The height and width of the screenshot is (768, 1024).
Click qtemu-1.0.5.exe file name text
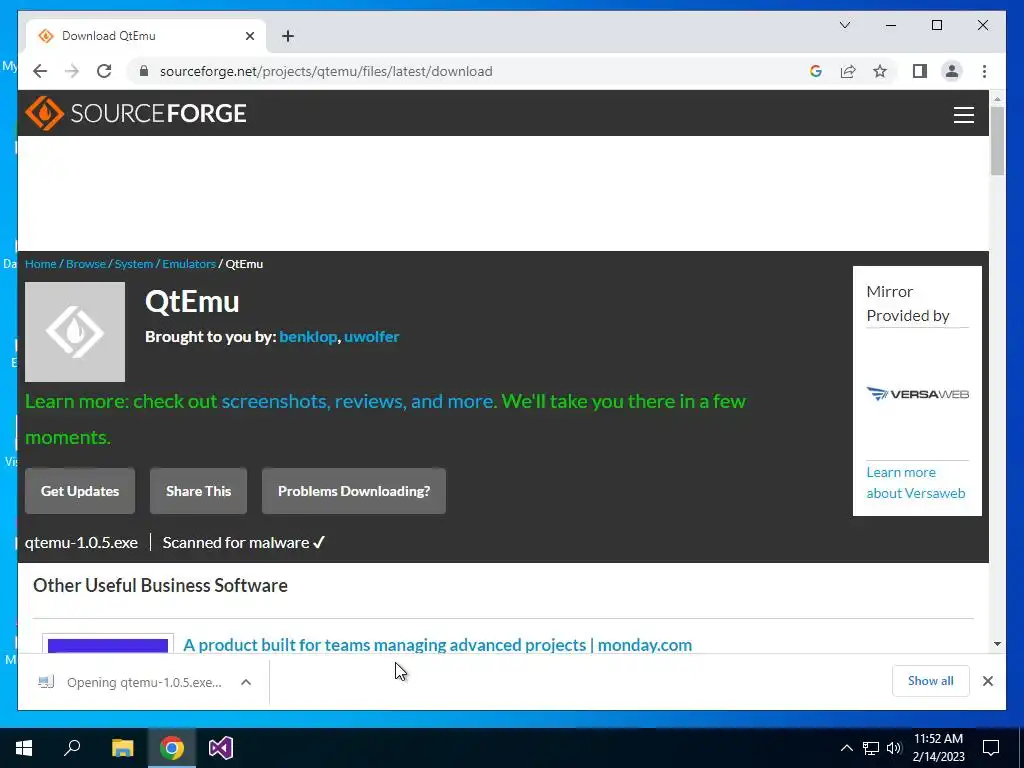[81, 543]
